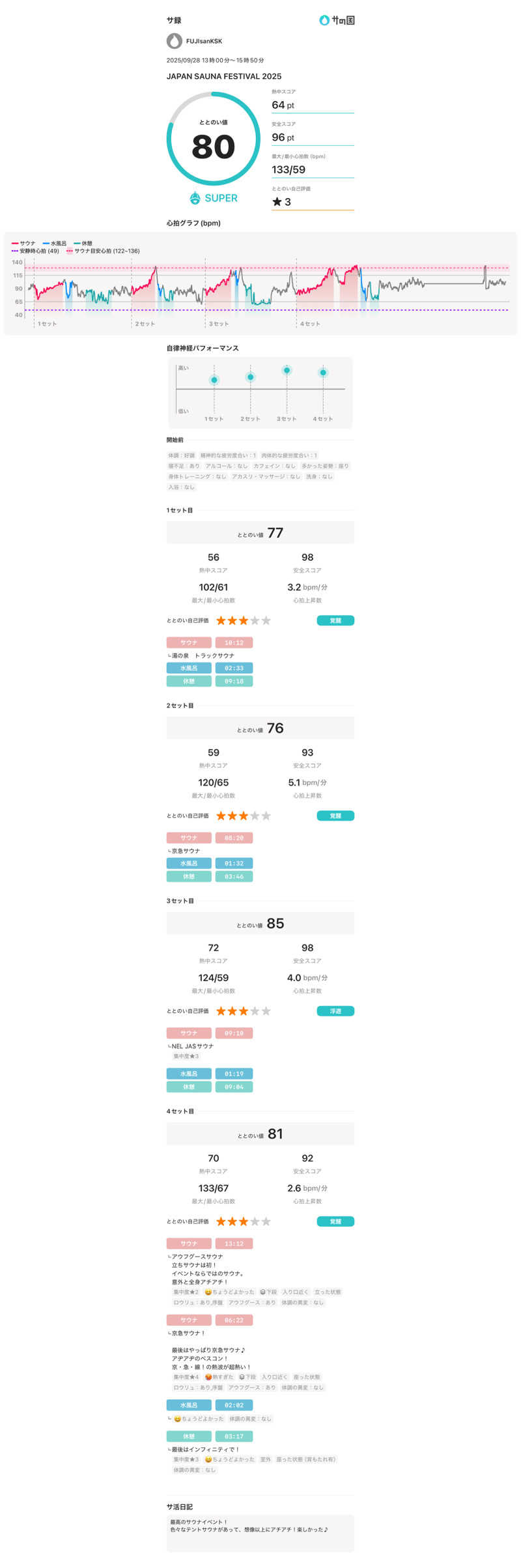Click the FUJIsanKSK avatar icon
Screen dimensions: 521x1568
[x=174, y=41]
